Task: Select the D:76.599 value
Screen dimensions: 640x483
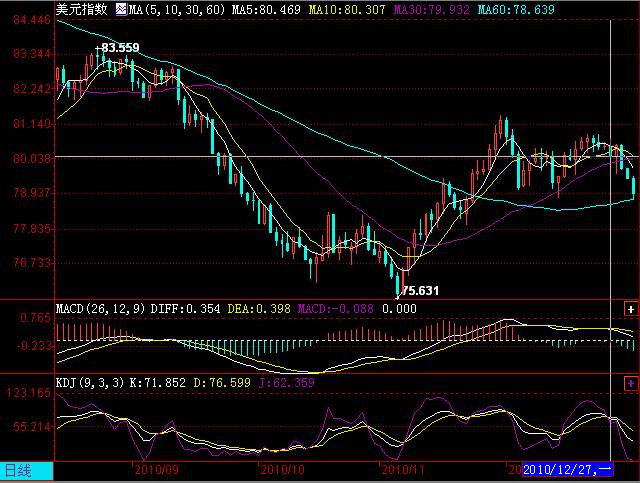Action: click(222, 383)
